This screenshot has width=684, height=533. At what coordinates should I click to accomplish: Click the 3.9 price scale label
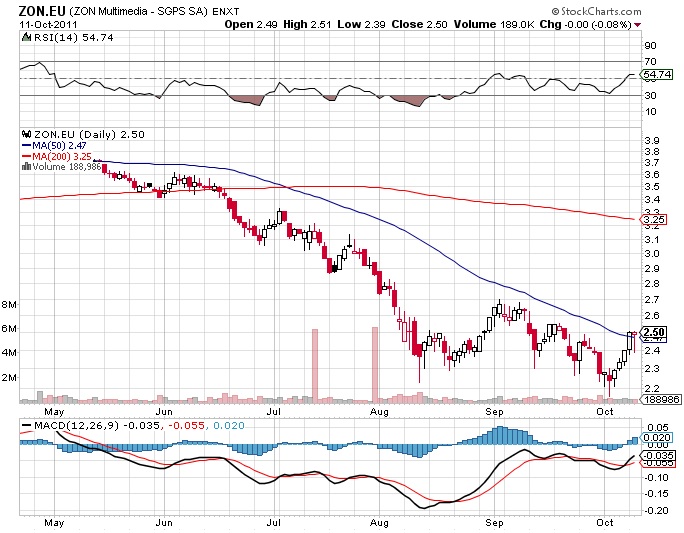click(x=652, y=140)
